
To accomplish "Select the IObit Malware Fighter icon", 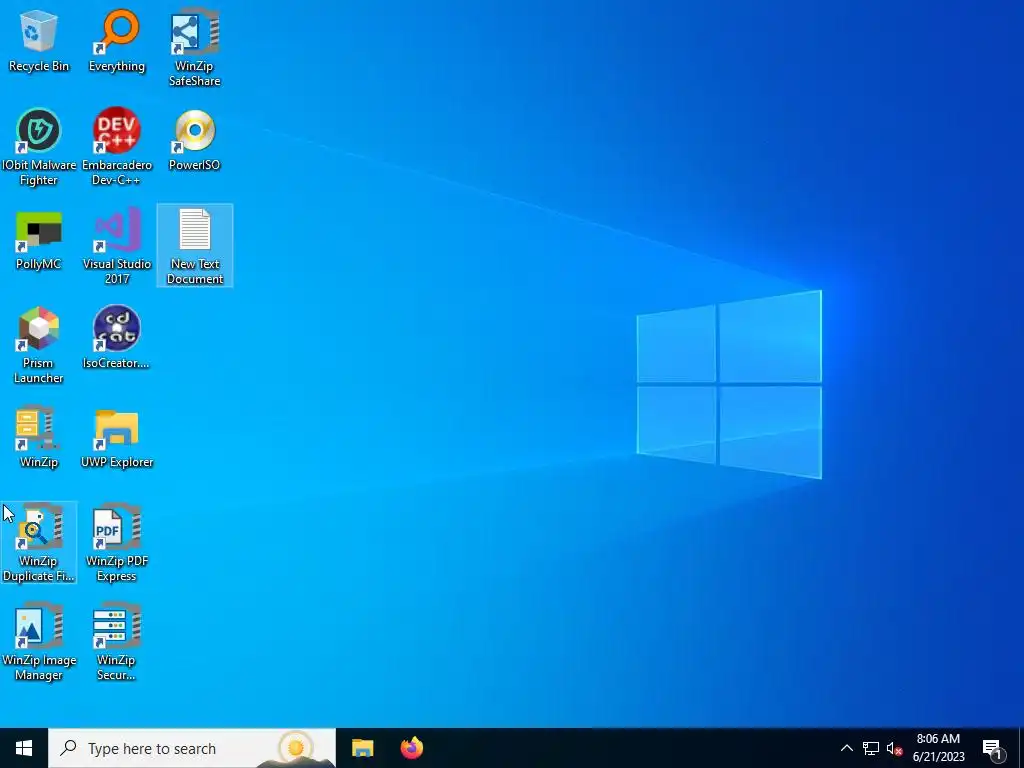I will (39, 147).
